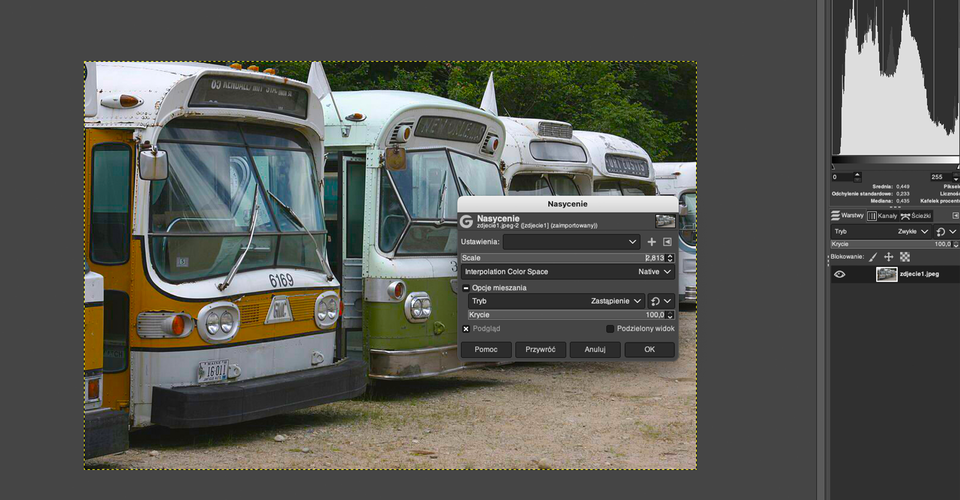
Task: Click the histogram lower range field showing 0
Action: point(842,177)
